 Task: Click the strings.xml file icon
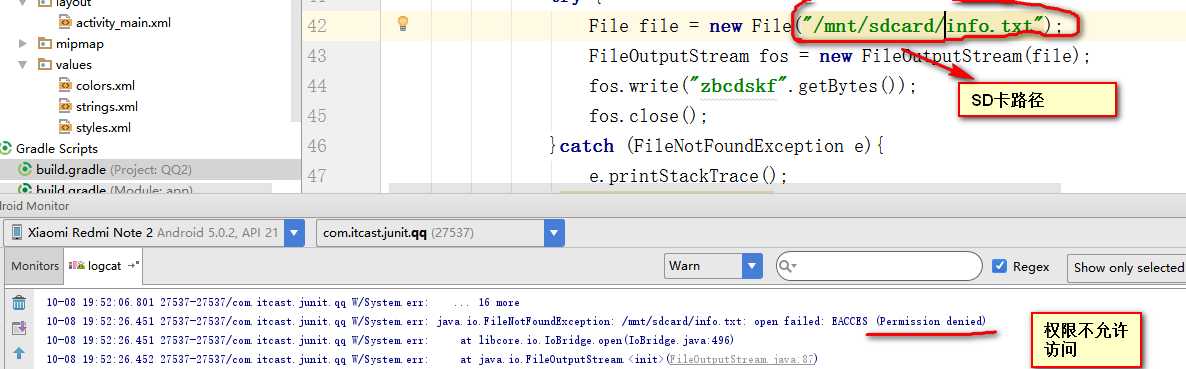(x=65, y=106)
